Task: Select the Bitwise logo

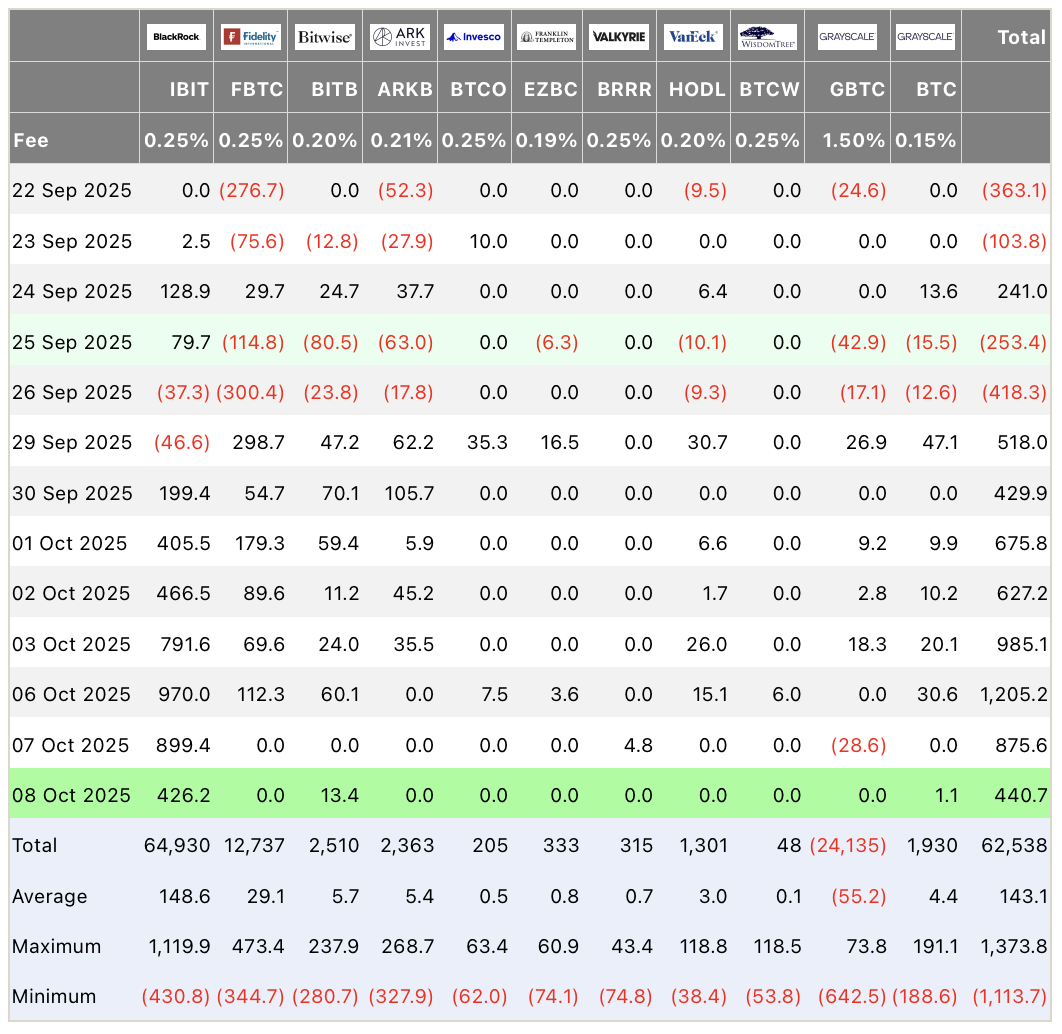Action: click(x=324, y=37)
